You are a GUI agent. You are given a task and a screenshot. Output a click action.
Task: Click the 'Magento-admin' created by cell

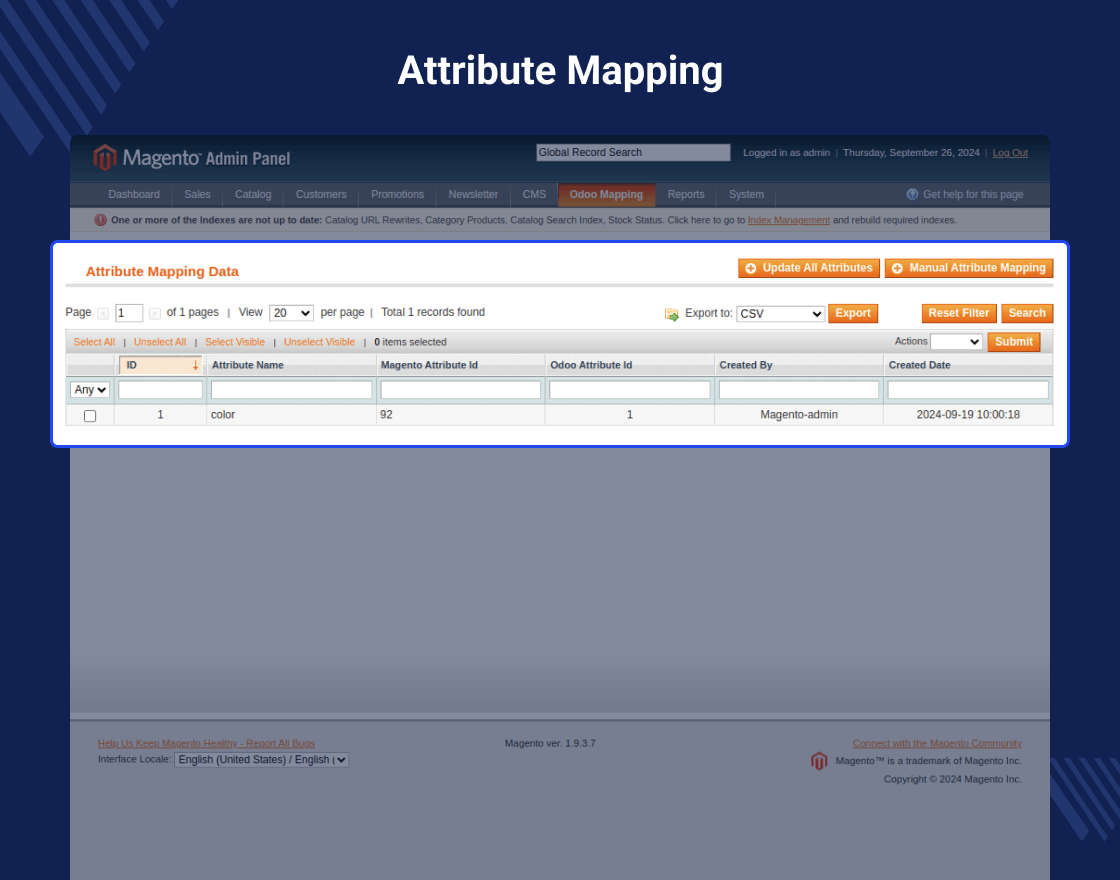(799, 415)
